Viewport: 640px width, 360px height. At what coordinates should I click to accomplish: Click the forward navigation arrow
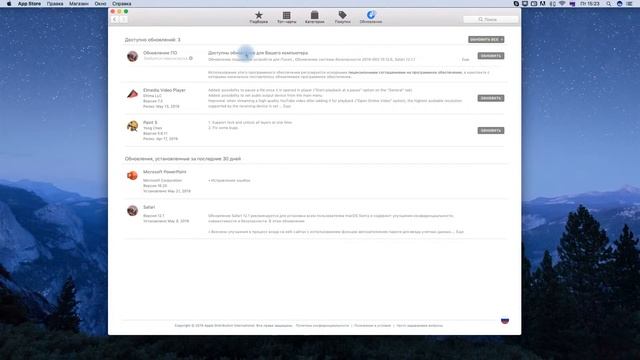point(123,19)
